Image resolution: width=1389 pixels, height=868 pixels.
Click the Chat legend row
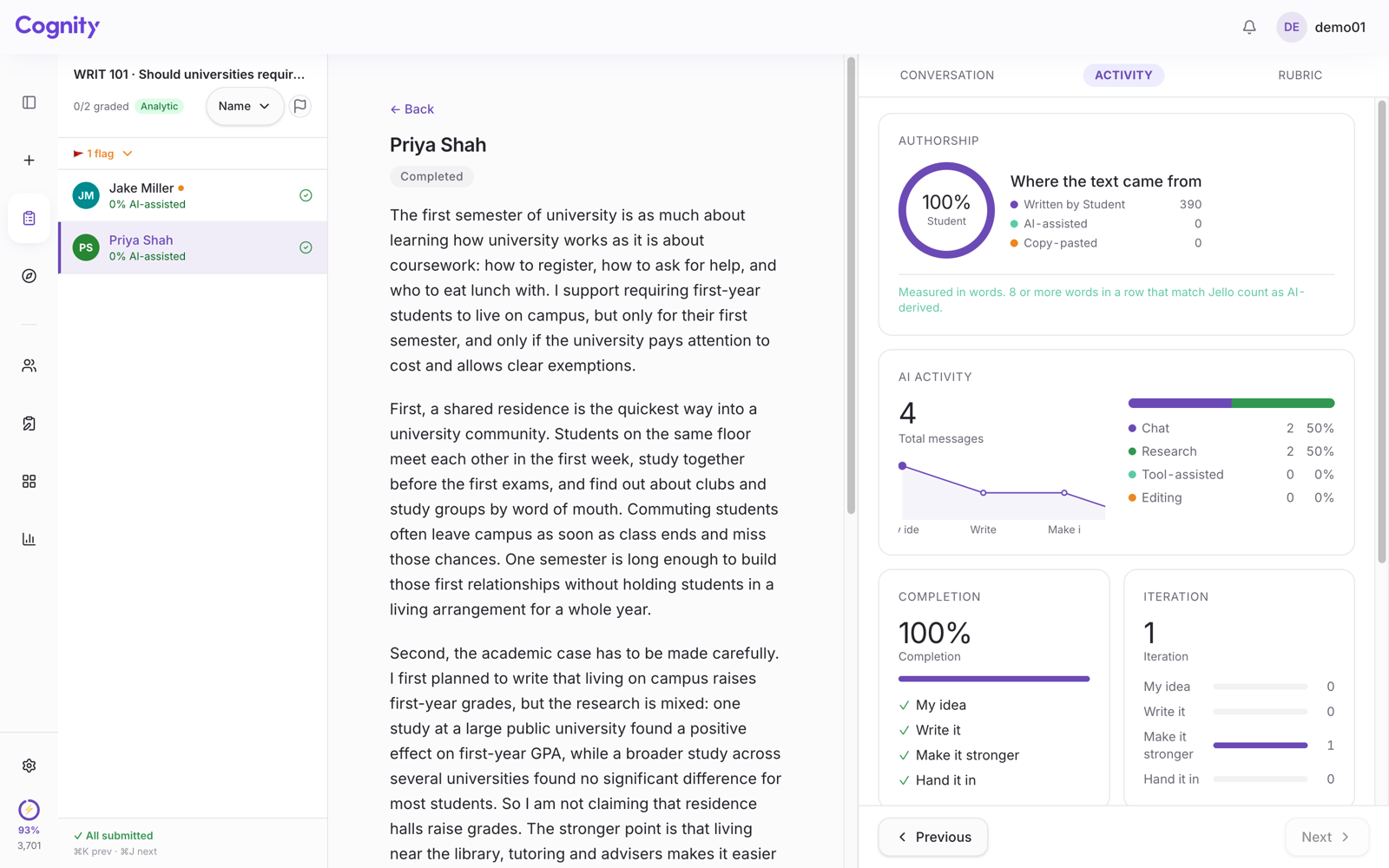1231,428
